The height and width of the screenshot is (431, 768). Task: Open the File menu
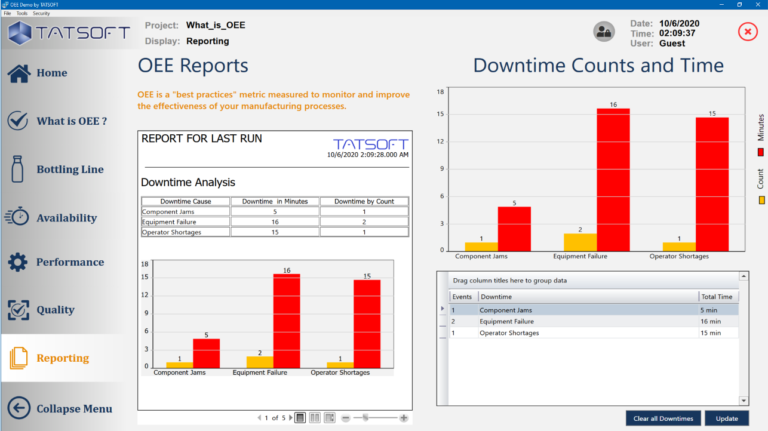7,13
